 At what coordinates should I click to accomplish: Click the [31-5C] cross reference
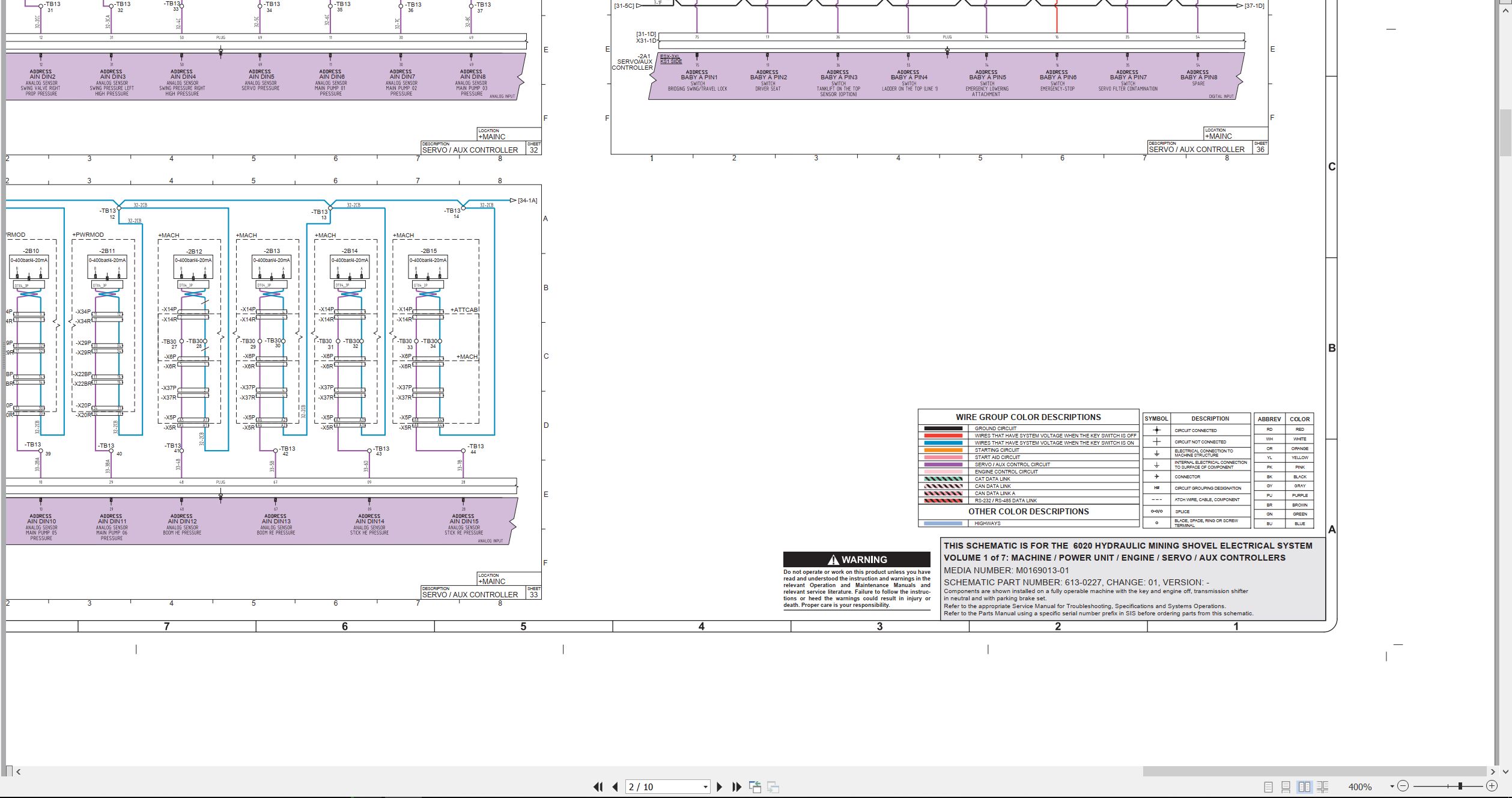tap(624, 6)
